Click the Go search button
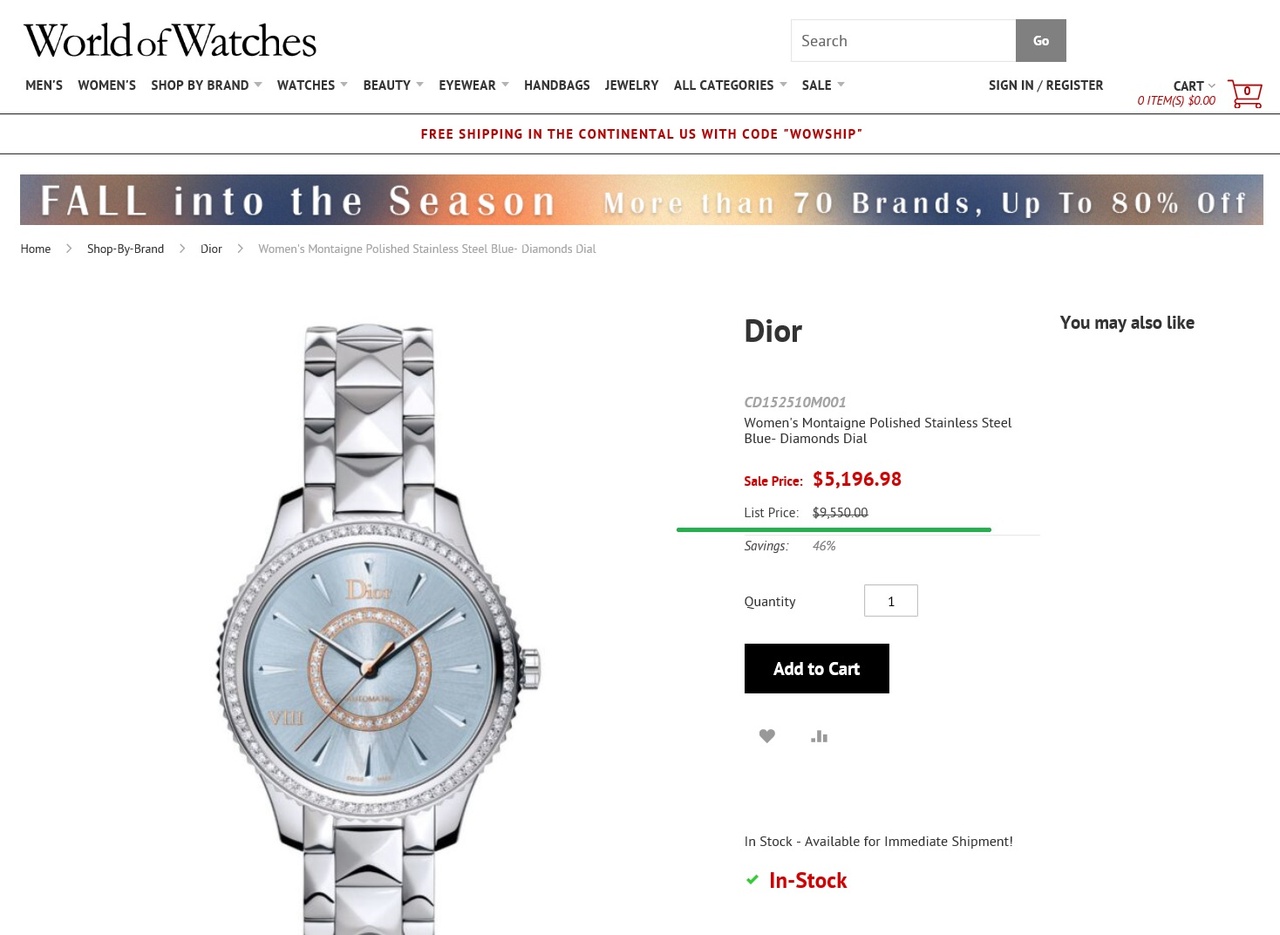 (x=1041, y=40)
